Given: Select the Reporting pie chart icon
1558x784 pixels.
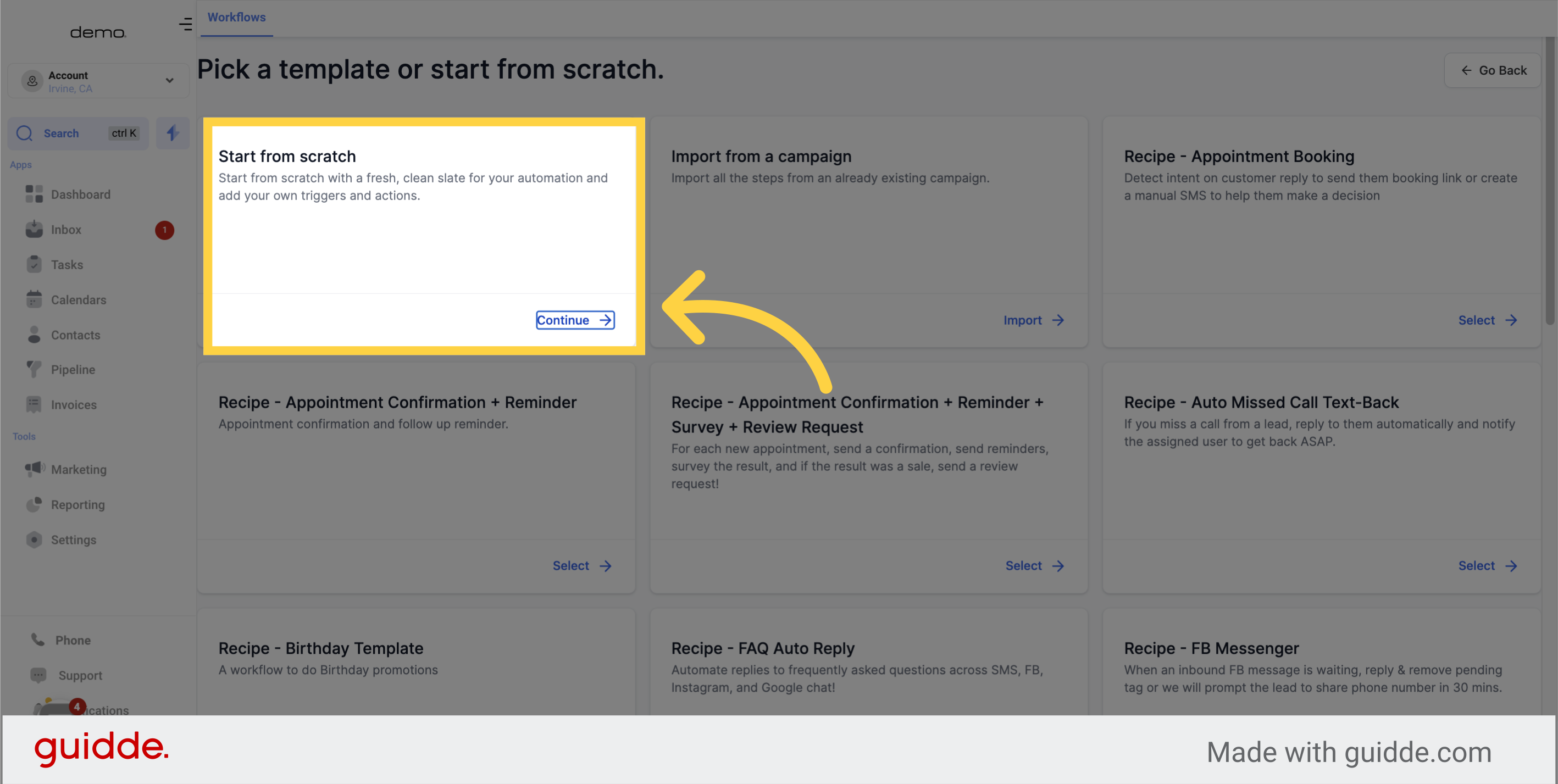Looking at the screenshot, I should point(34,504).
